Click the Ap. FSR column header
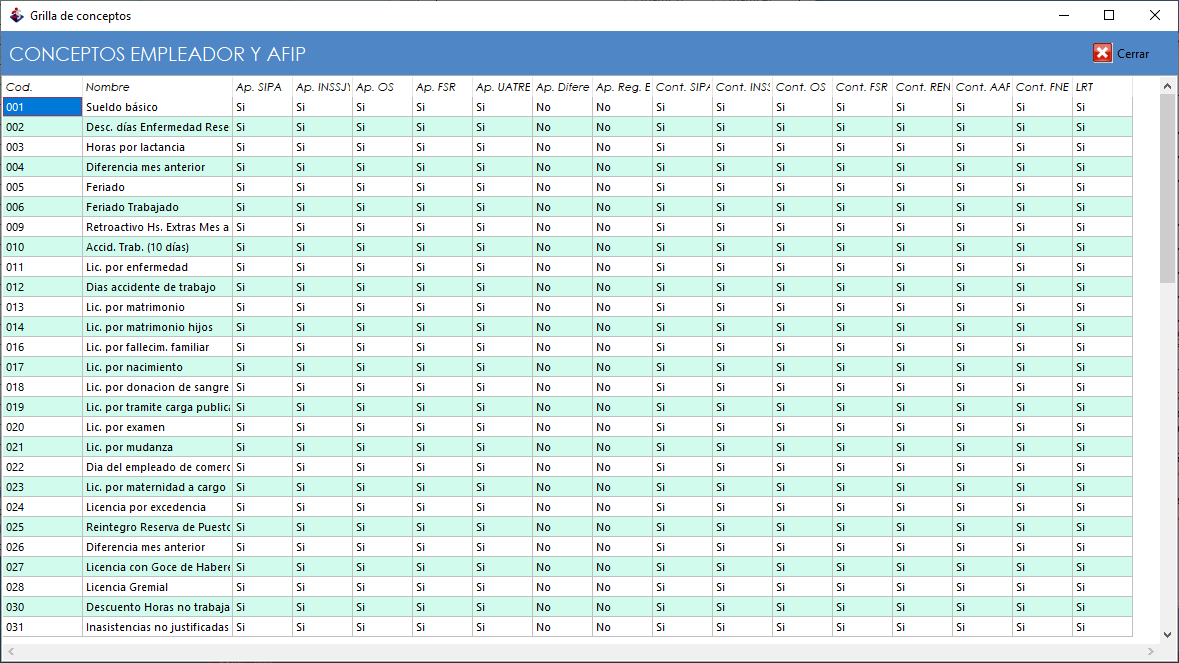Viewport: 1179px width, 663px height. tap(442, 87)
